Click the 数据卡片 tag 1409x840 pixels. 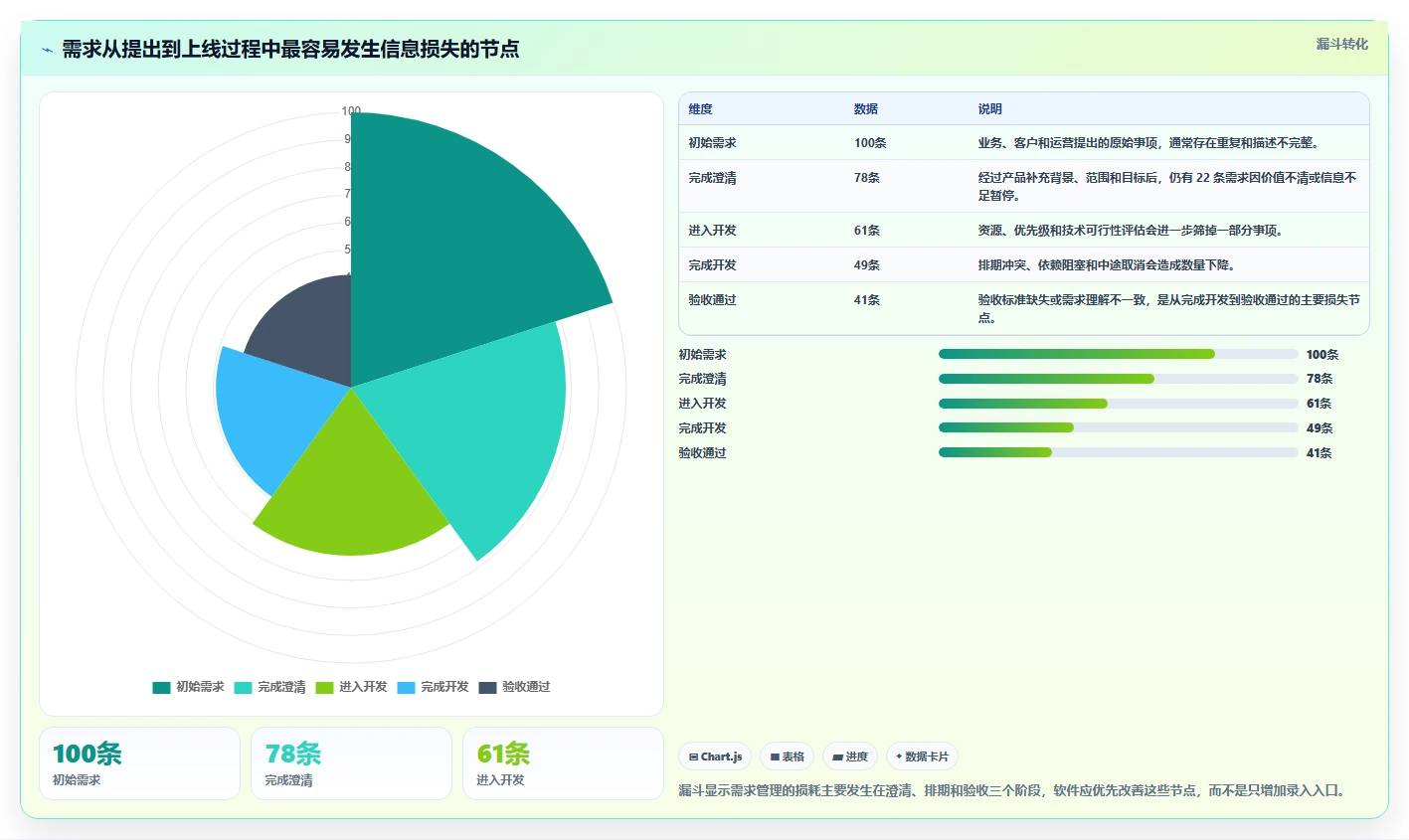923,756
